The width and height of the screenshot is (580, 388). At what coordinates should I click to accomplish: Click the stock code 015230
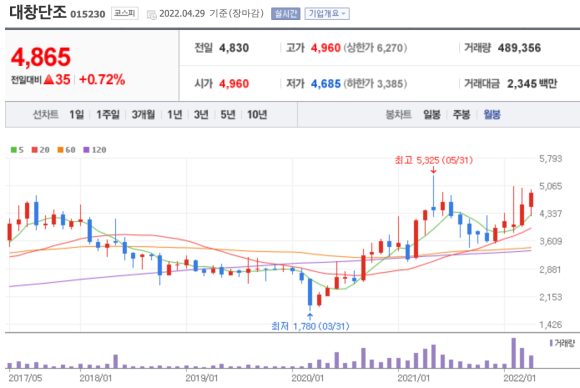click(88, 14)
